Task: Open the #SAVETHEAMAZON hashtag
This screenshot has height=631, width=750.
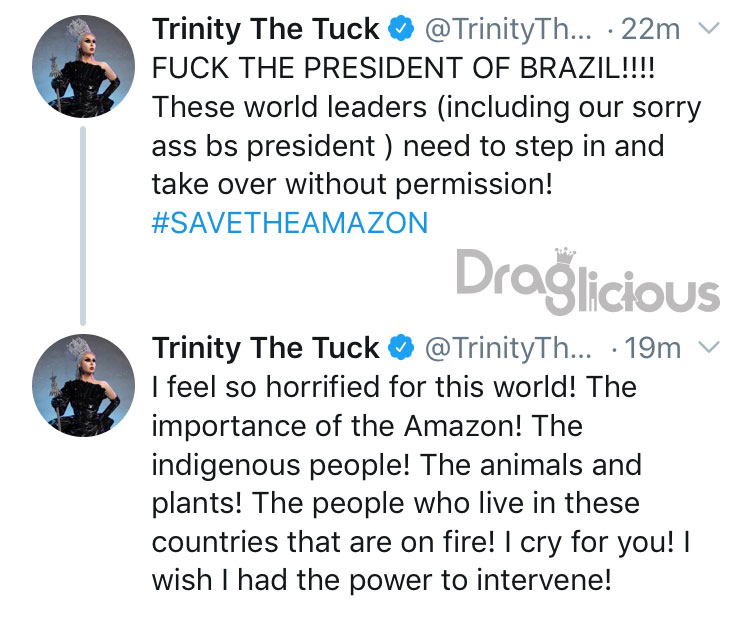Action: pos(290,222)
